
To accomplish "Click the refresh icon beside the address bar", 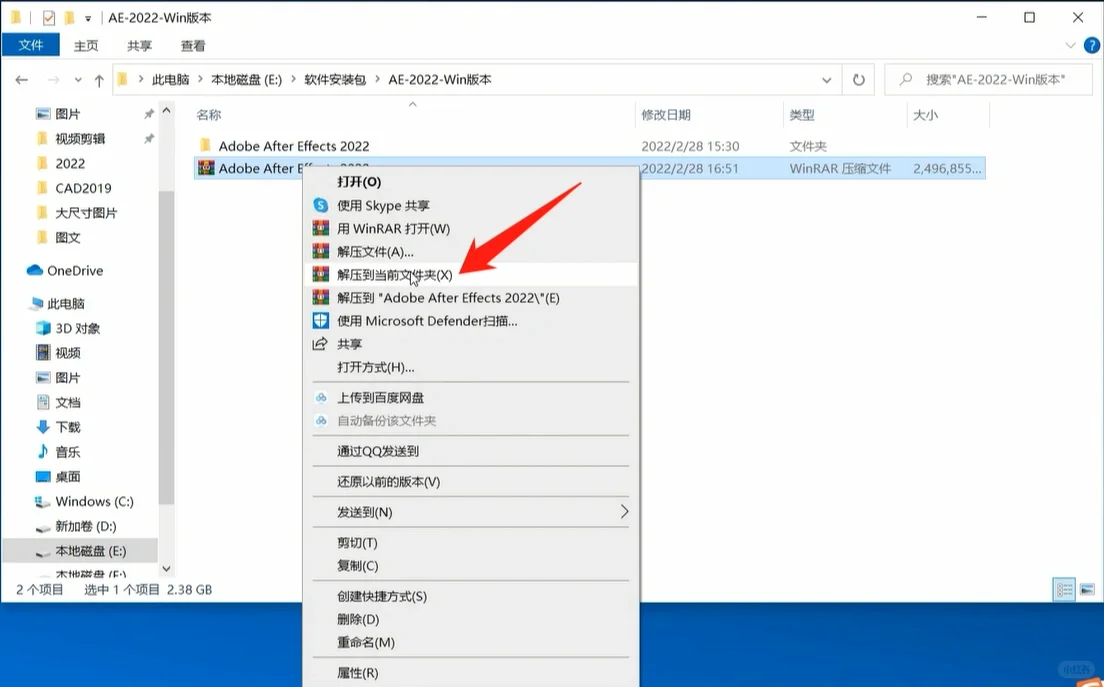I will pyautogui.click(x=858, y=79).
